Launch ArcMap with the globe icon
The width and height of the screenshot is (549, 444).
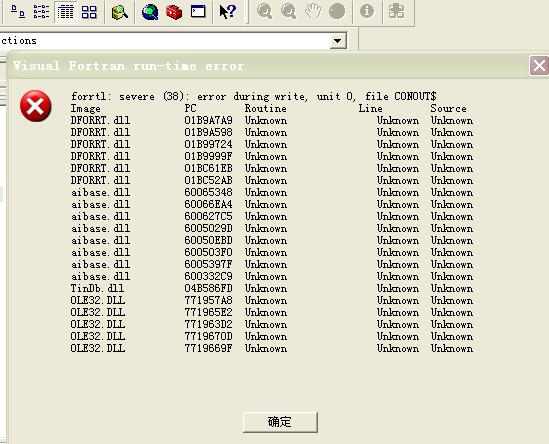click(150, 12)
